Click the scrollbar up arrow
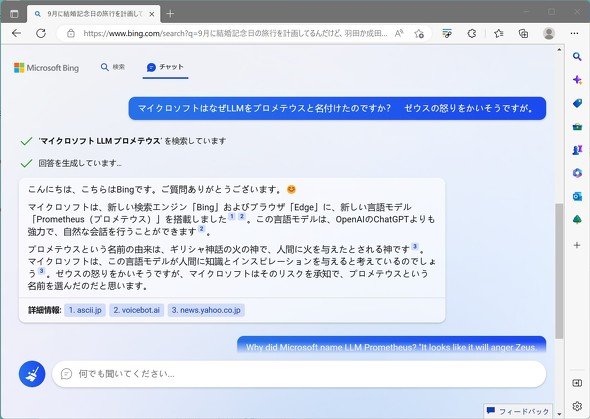590x419 pixels. (x=559, y=49)
